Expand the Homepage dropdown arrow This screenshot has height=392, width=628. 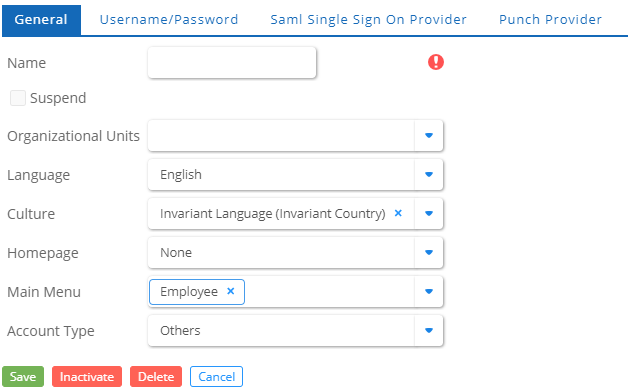point(429,252)
